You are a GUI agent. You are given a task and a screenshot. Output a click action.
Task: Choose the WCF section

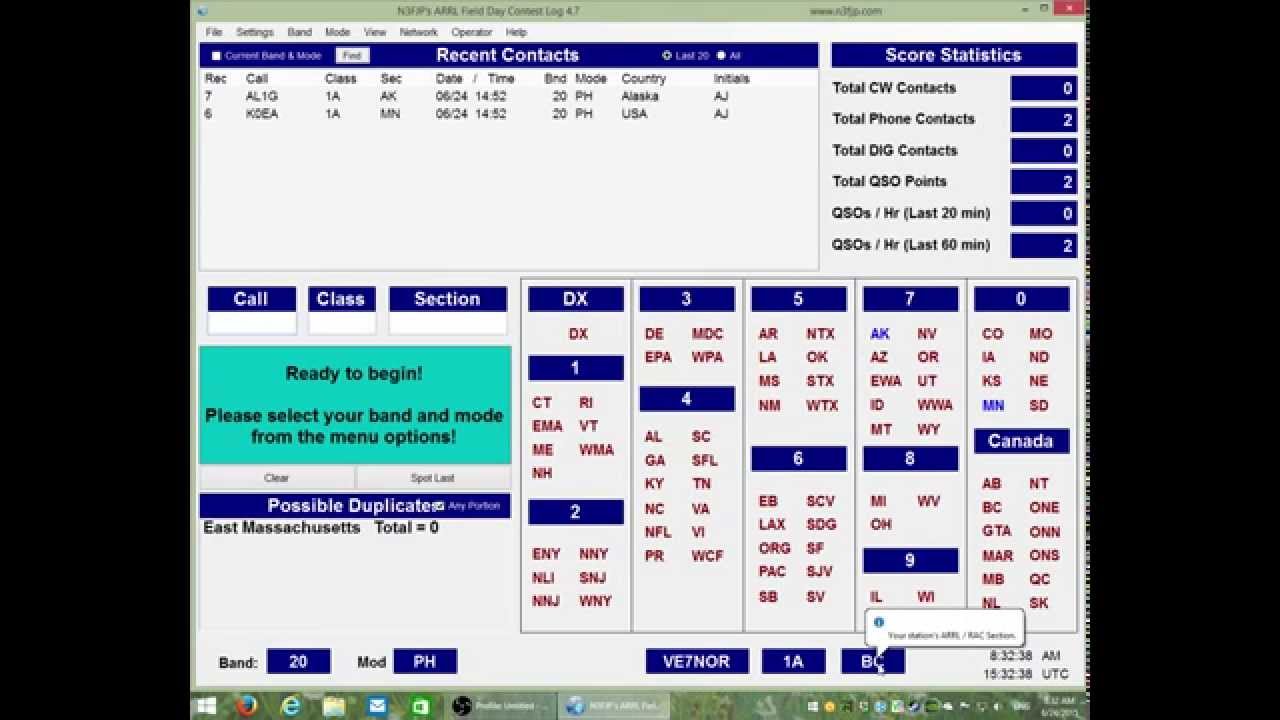click(707, 556)
